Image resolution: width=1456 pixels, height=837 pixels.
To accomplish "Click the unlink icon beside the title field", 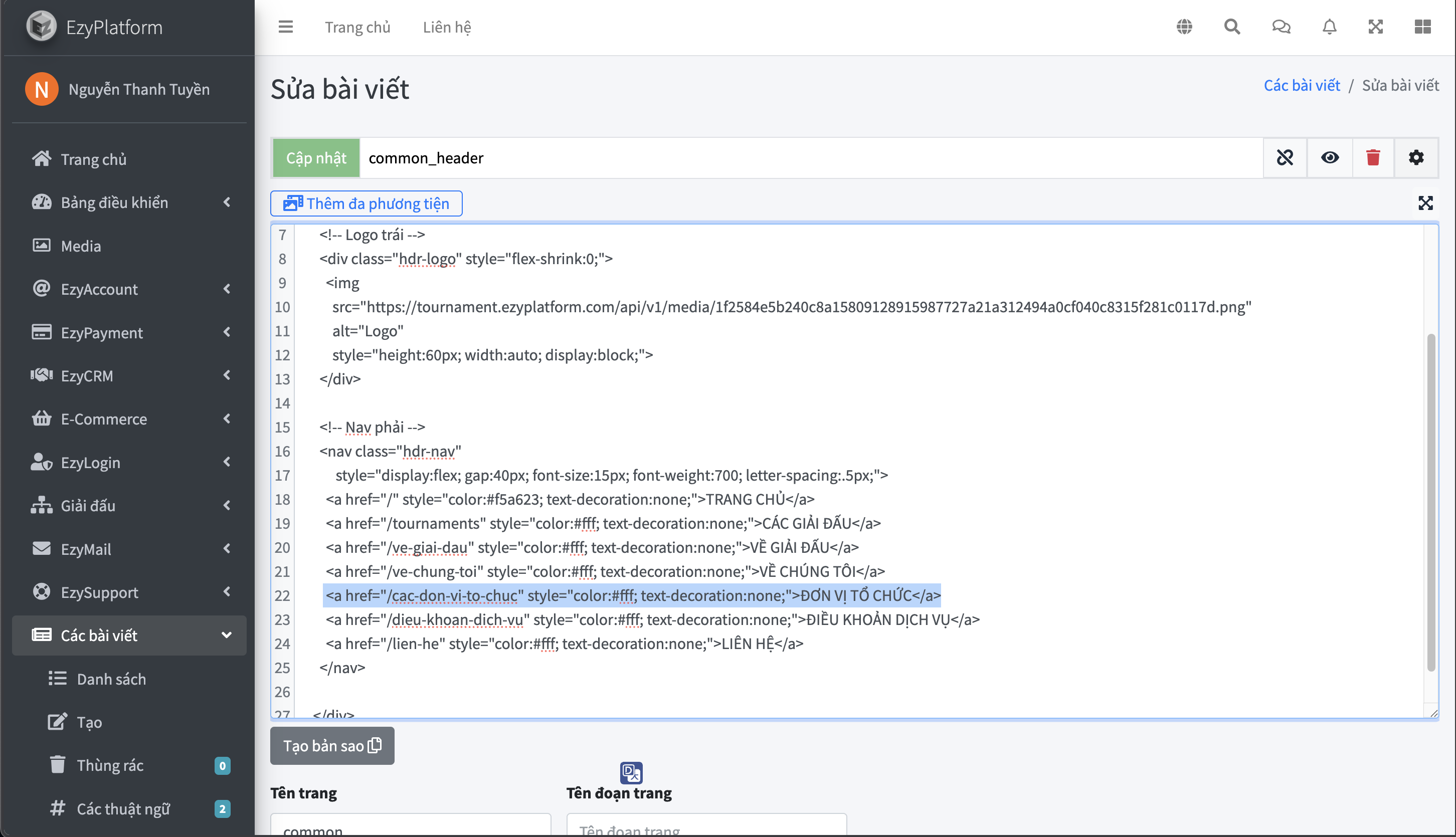I will pos(1285,157).
